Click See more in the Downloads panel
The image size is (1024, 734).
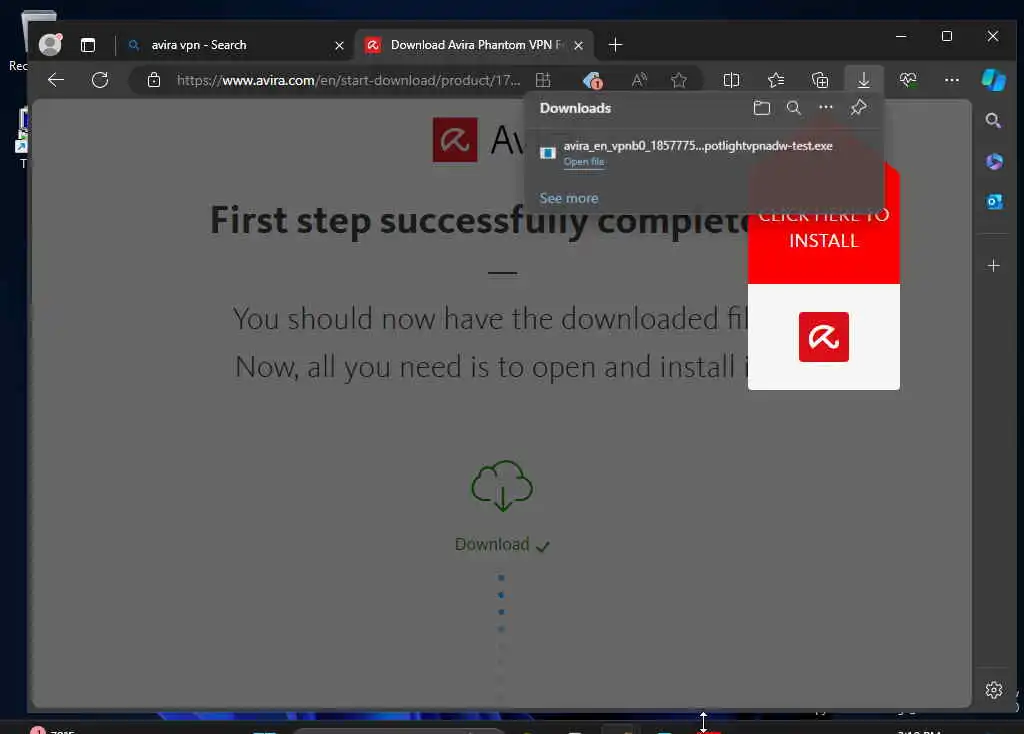coord(569,198)
